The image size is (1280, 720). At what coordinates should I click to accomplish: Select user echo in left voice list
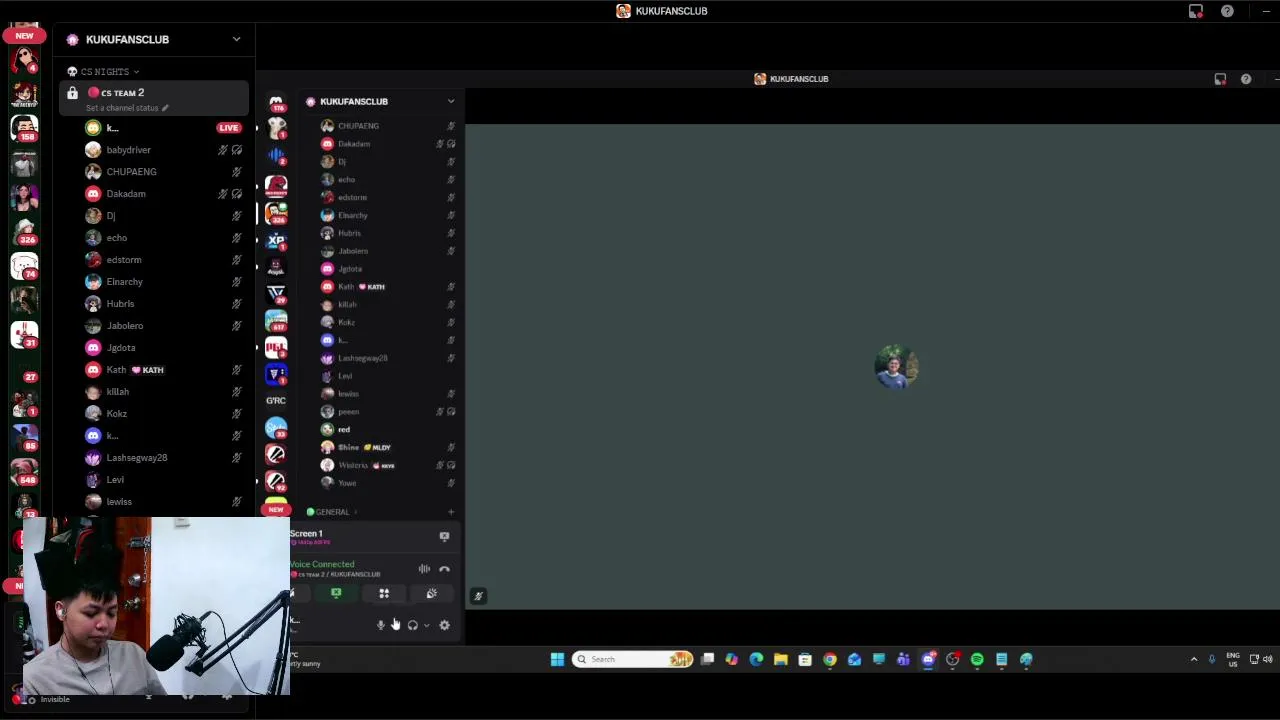click(116, 238)
